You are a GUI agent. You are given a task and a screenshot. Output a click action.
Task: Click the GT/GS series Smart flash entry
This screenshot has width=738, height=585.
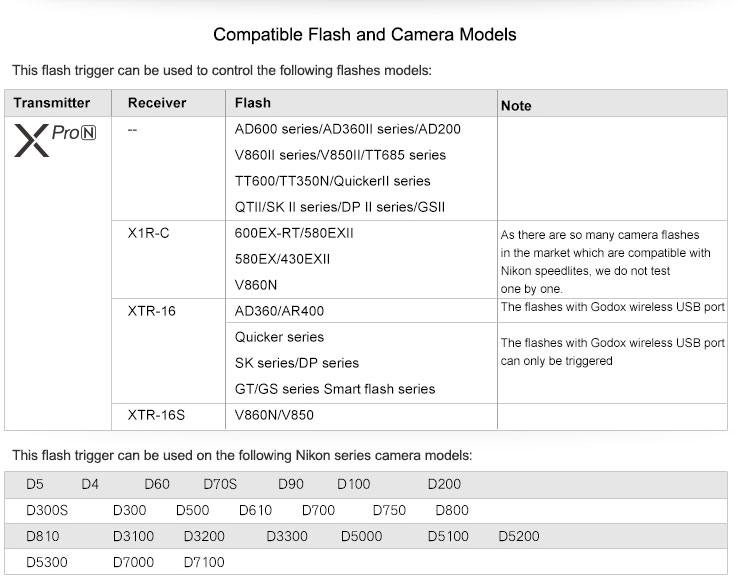334,389
